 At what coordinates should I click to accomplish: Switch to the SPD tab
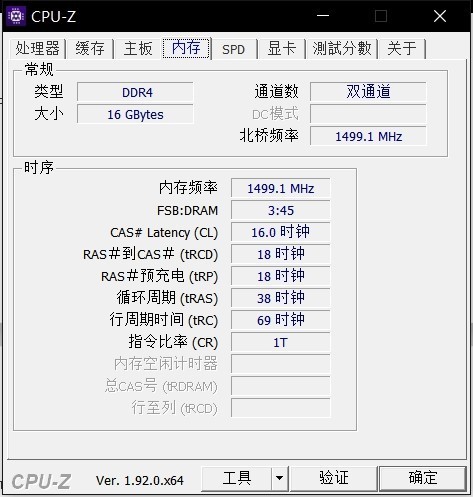(x=233, y=49)
